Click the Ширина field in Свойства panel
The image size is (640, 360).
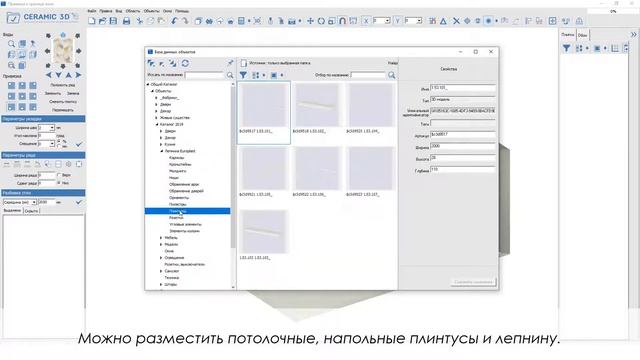click(x=463, y=146)
